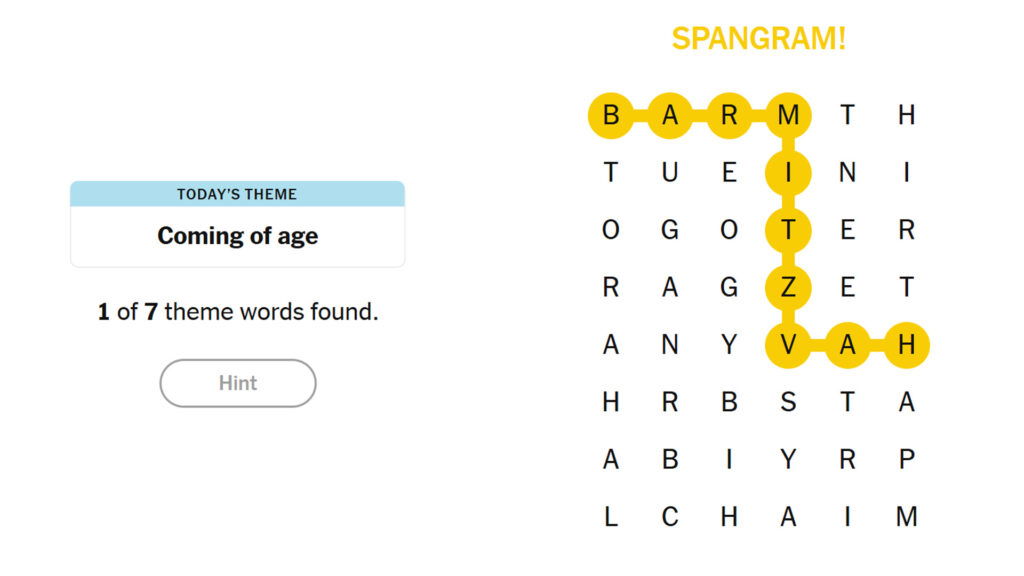Select the highlighted A tile next to V
The width and height of the screenshot is (1024, 576).
(846, 345)
